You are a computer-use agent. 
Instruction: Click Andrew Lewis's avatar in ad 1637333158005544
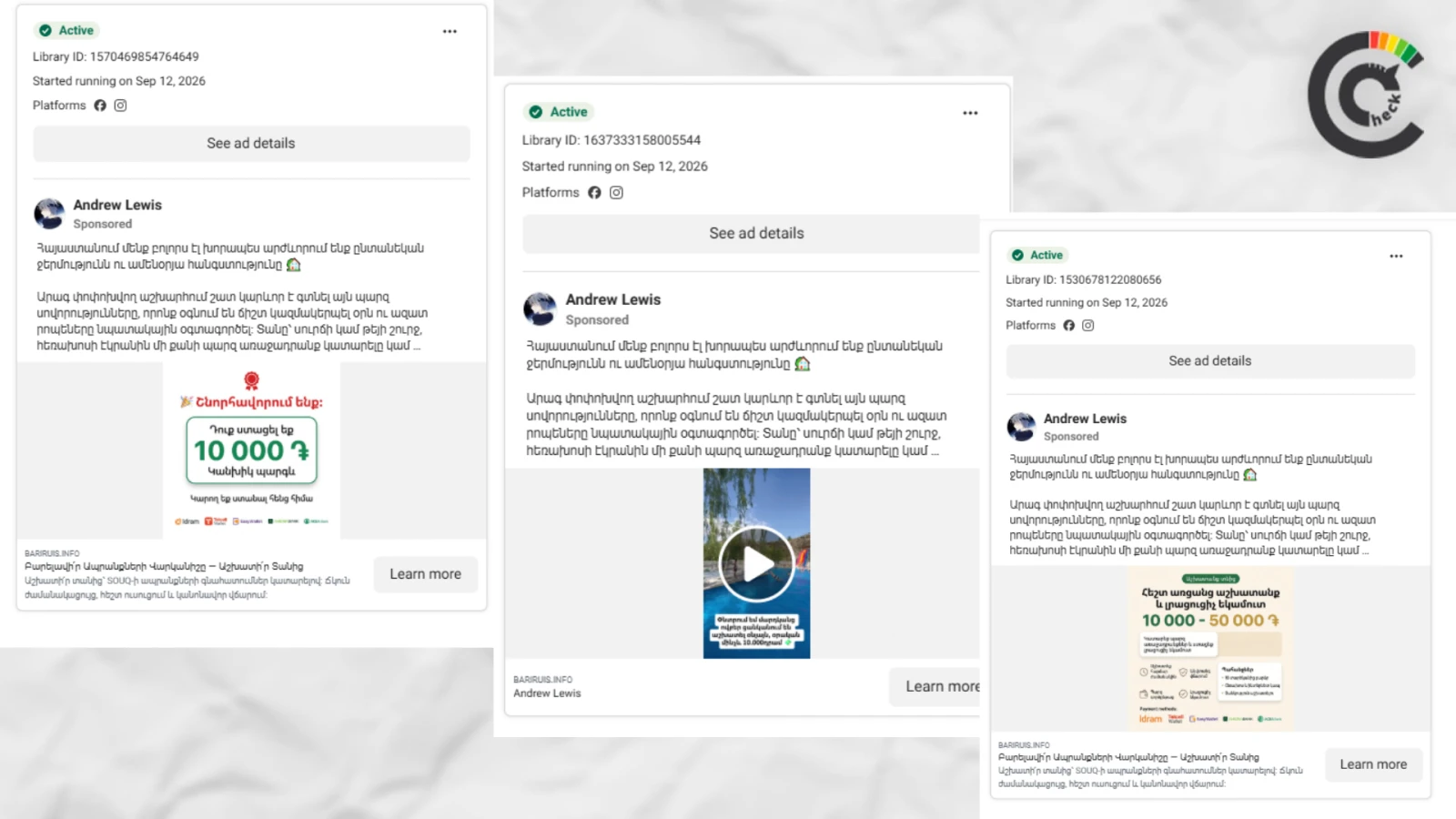[x=540, y=309]
